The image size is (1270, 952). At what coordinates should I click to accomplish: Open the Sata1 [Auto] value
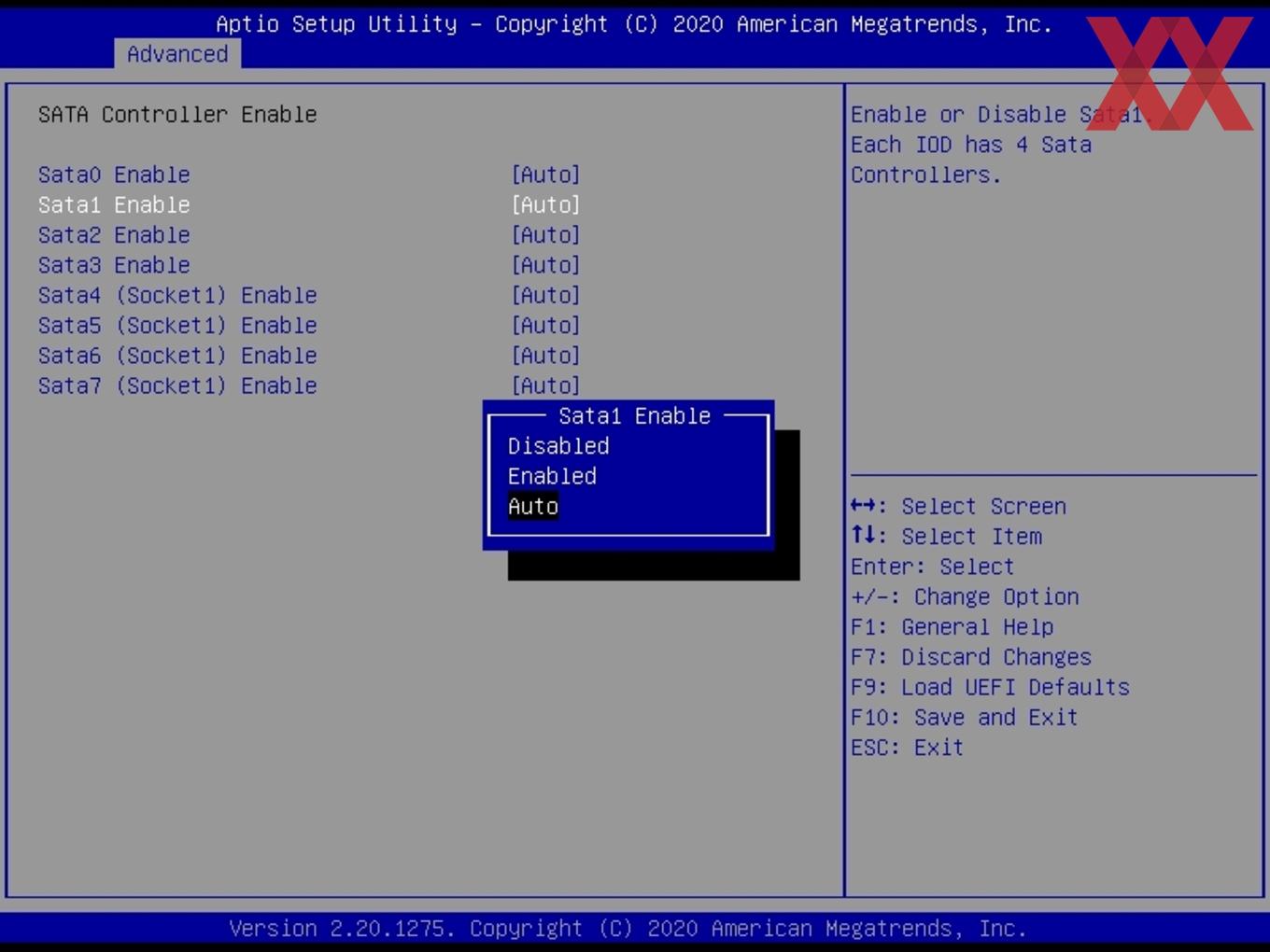point(546,204)
